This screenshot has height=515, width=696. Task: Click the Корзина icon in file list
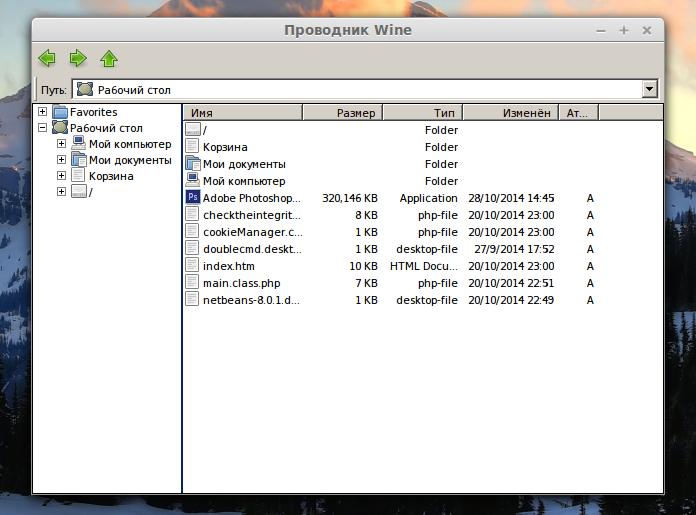[194, 147]
